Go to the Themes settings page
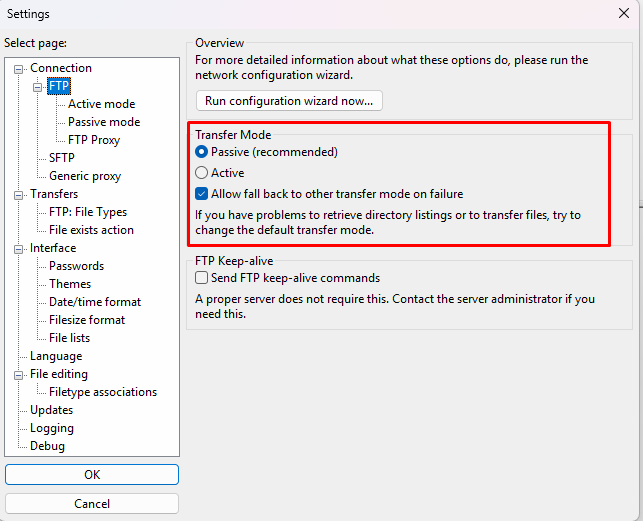The height and width of the screenshot is (521, 643). click(70, 284)
